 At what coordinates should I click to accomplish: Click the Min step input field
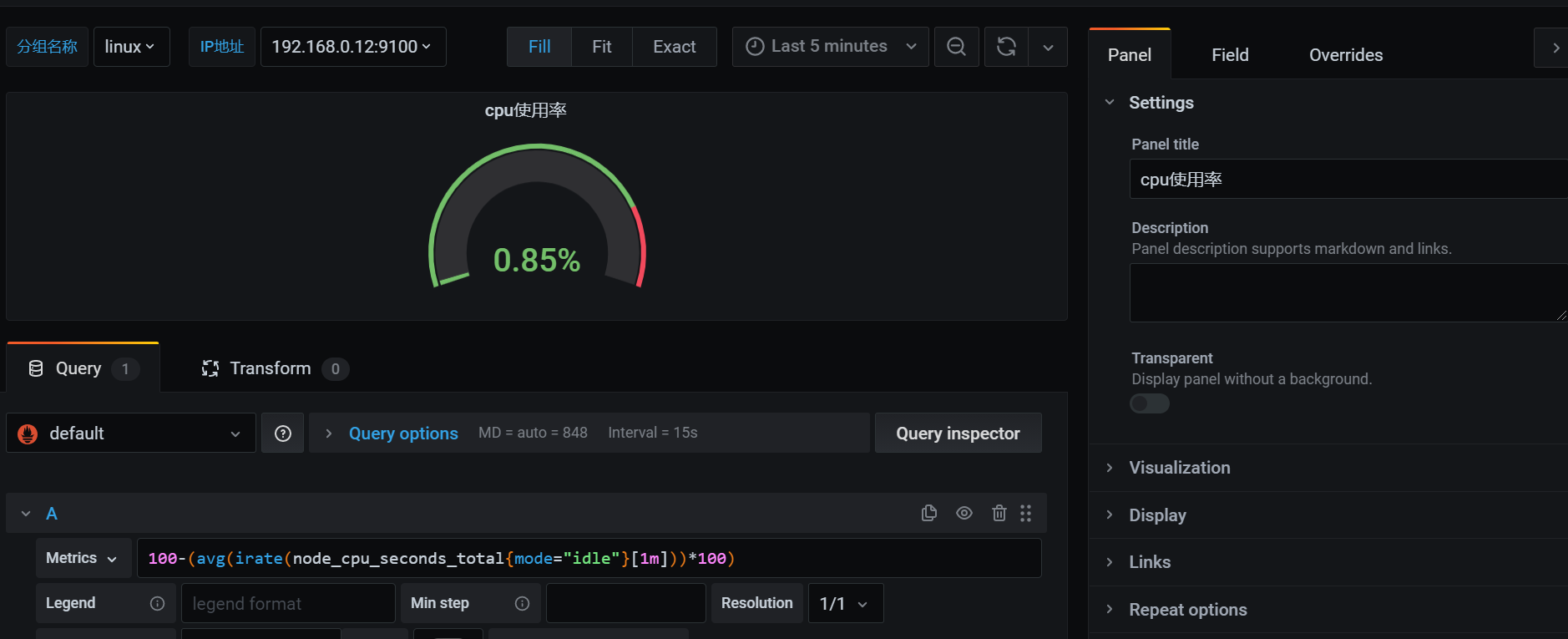[626, 603]
